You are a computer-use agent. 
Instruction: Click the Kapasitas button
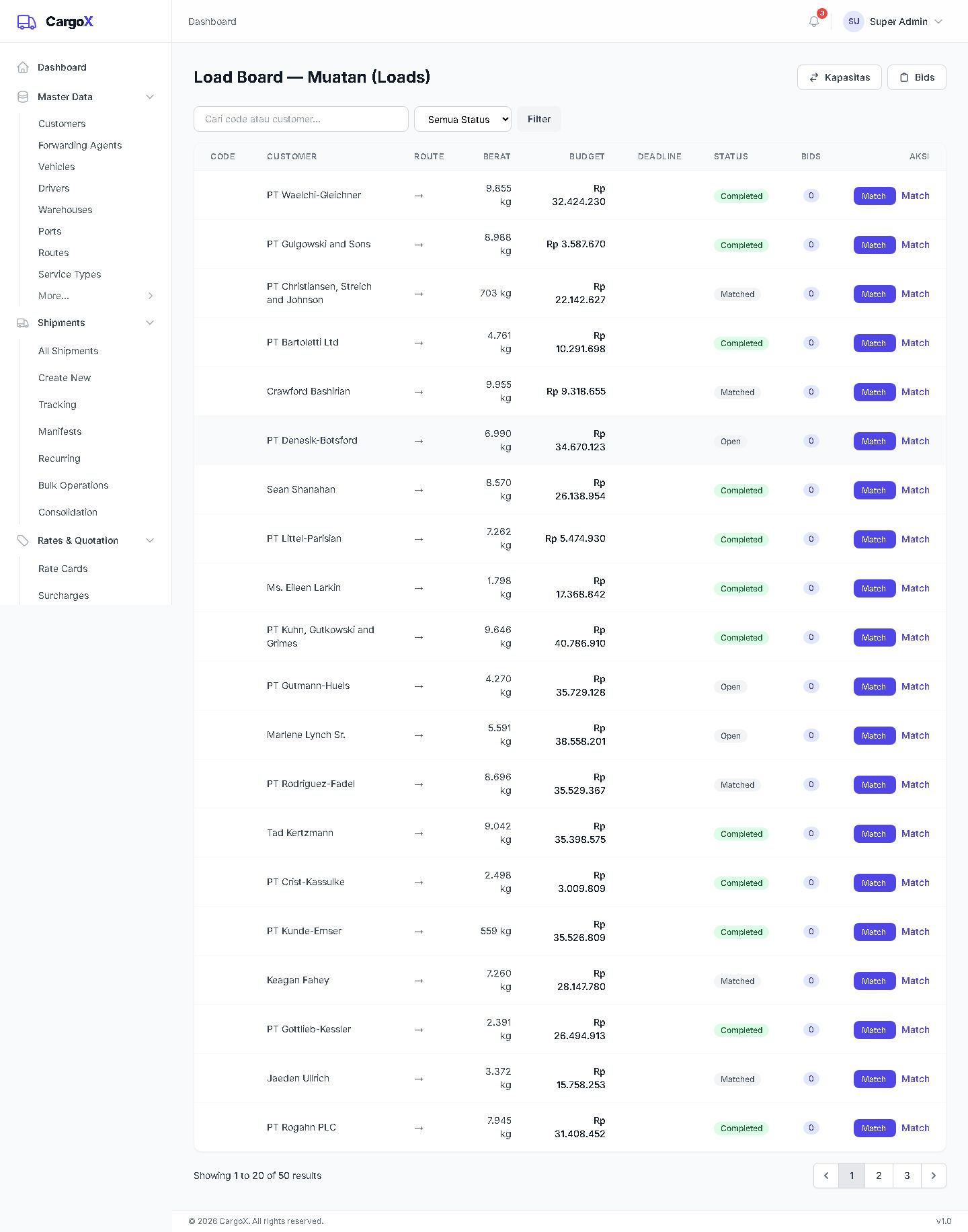840,77
